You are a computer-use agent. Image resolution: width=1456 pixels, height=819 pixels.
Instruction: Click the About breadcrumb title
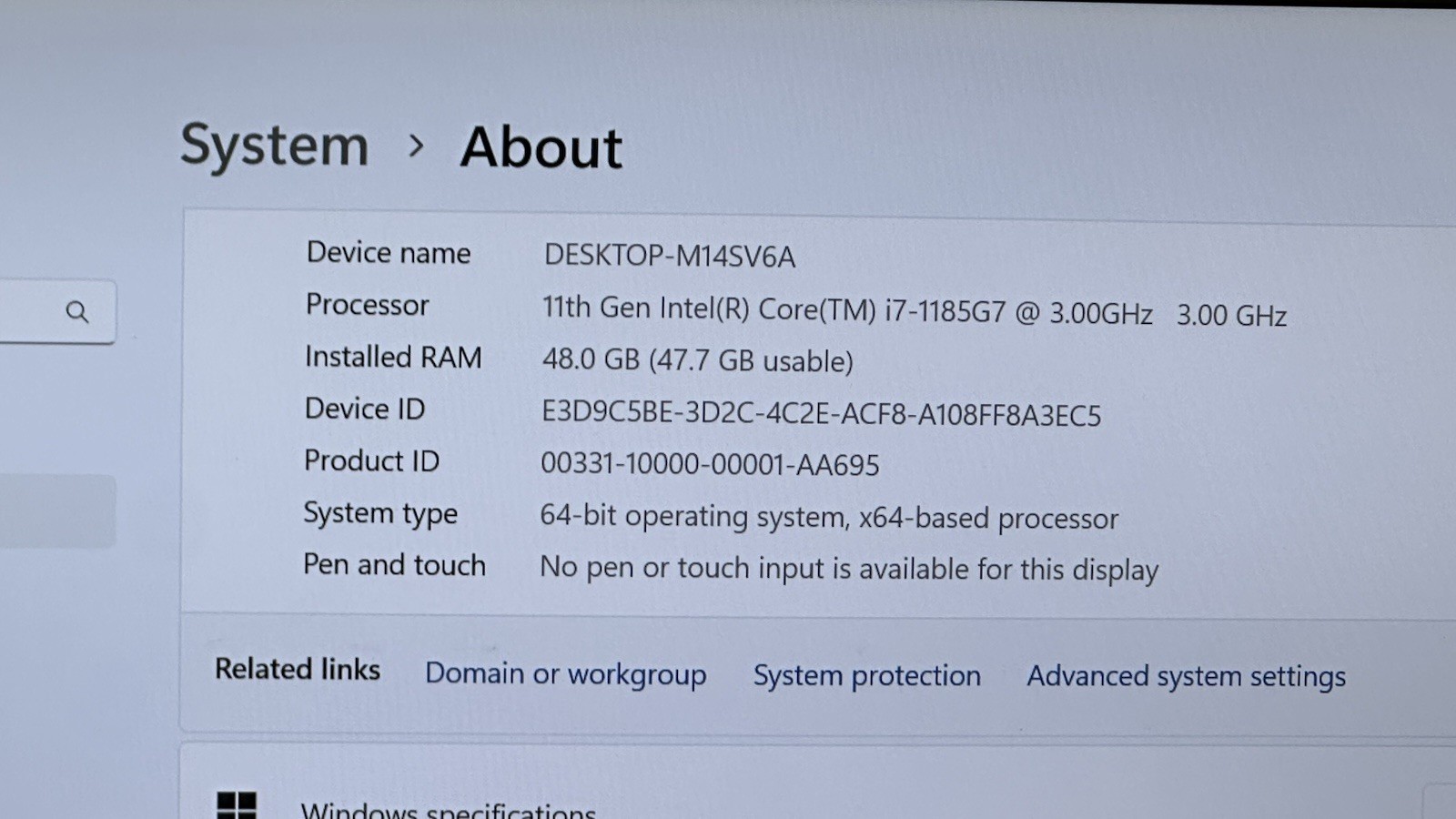(x=541, y=147)
